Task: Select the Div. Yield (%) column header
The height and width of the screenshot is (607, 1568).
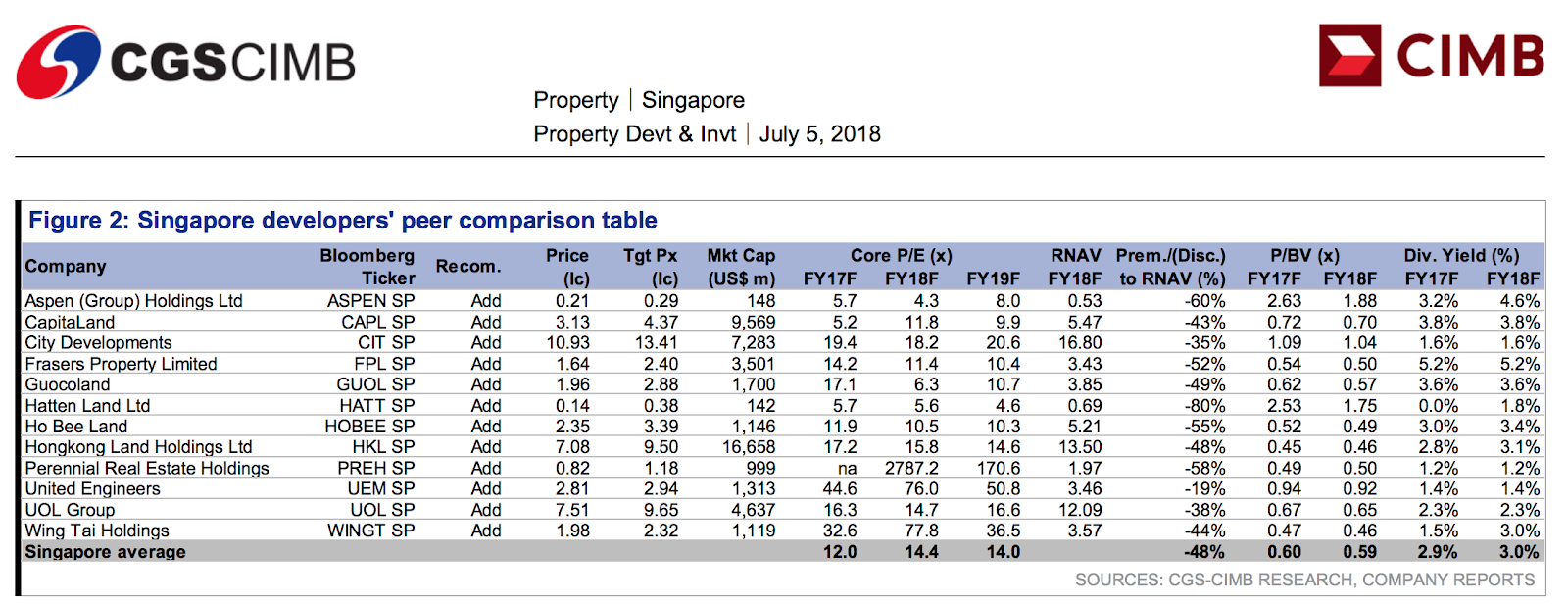Action: tap(1461, 256)
